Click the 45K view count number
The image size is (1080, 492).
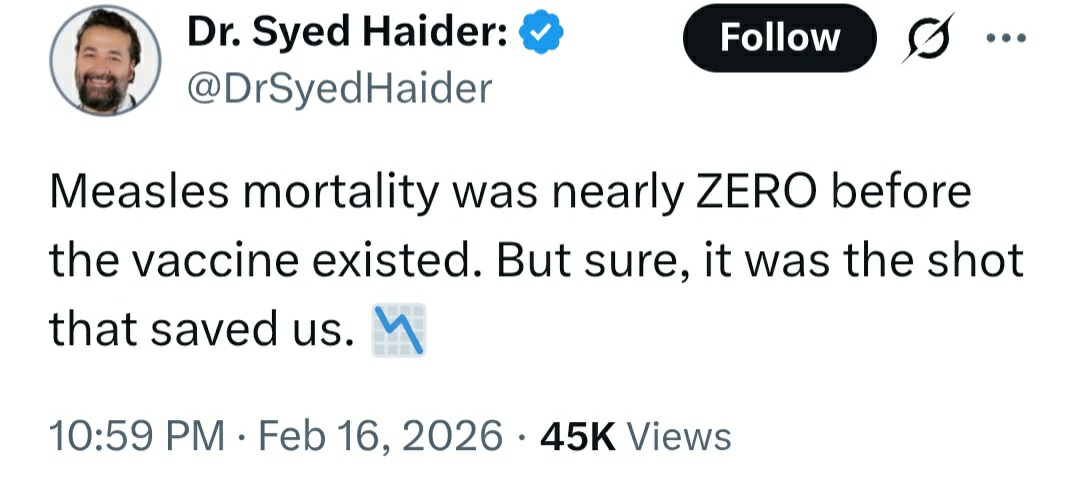pos(577,437)
